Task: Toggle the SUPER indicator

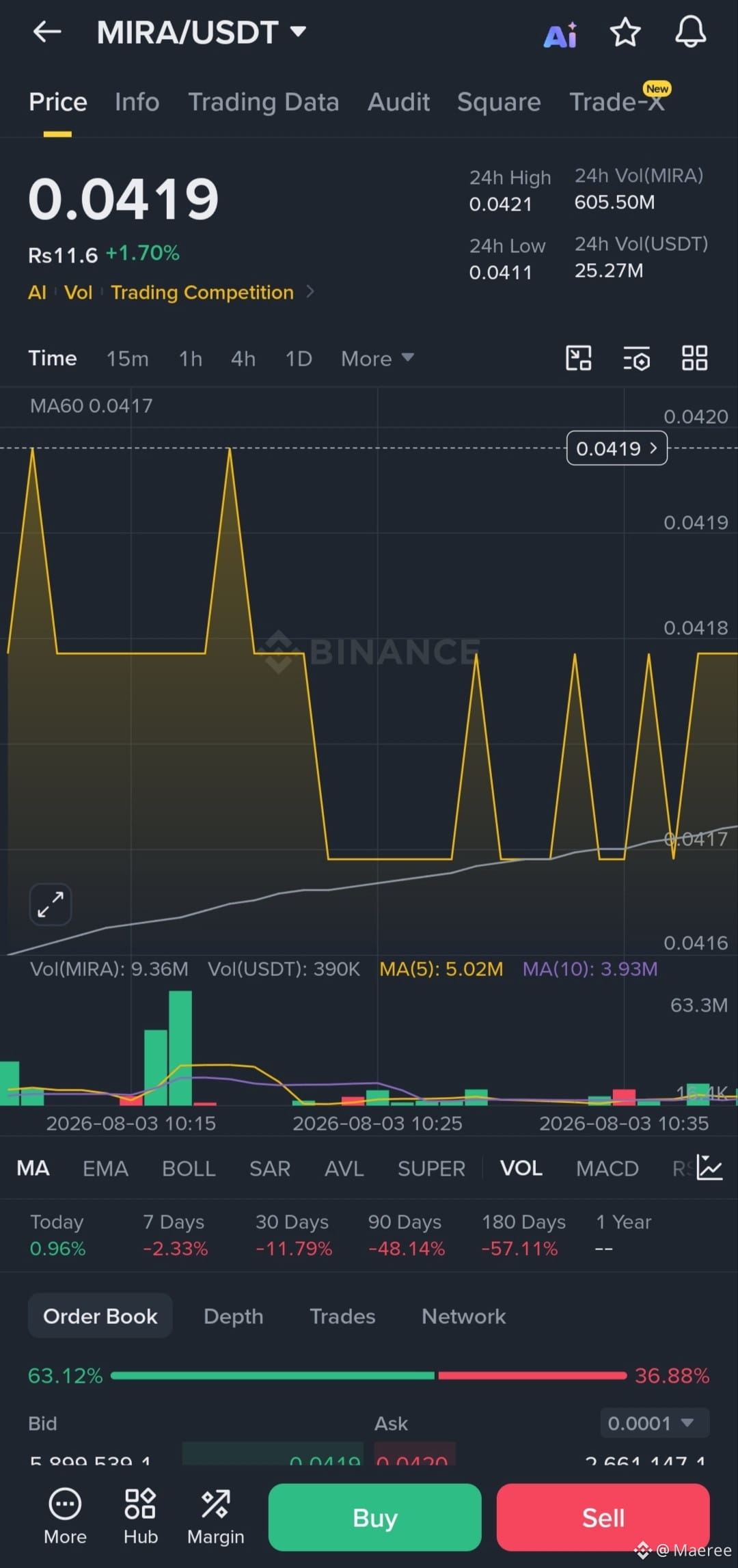Action: 431,1168
